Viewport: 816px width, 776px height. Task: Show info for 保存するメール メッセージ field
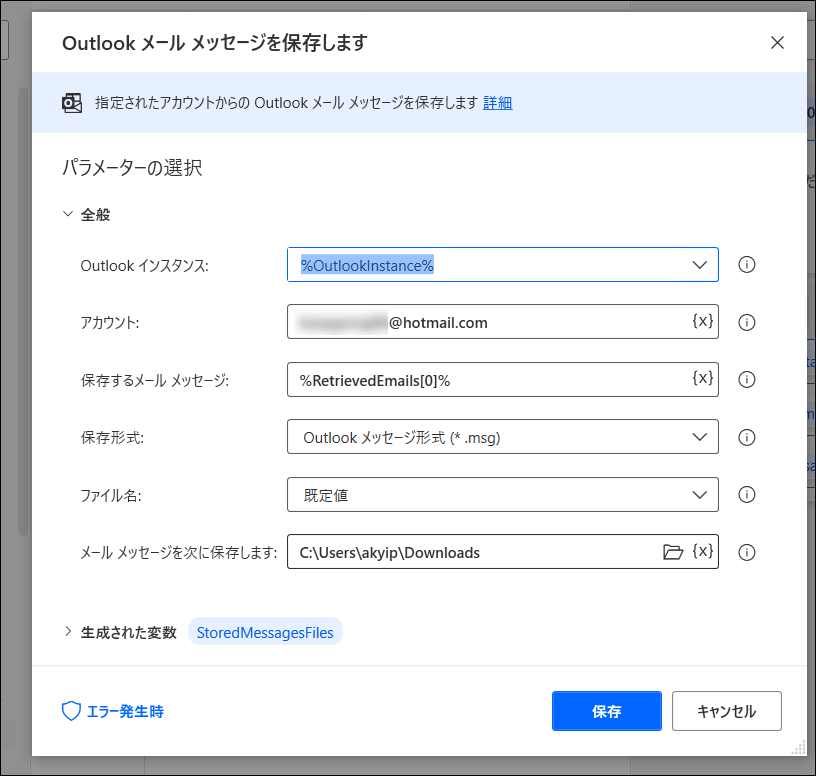pyautogui.click(x=746, y=379)
